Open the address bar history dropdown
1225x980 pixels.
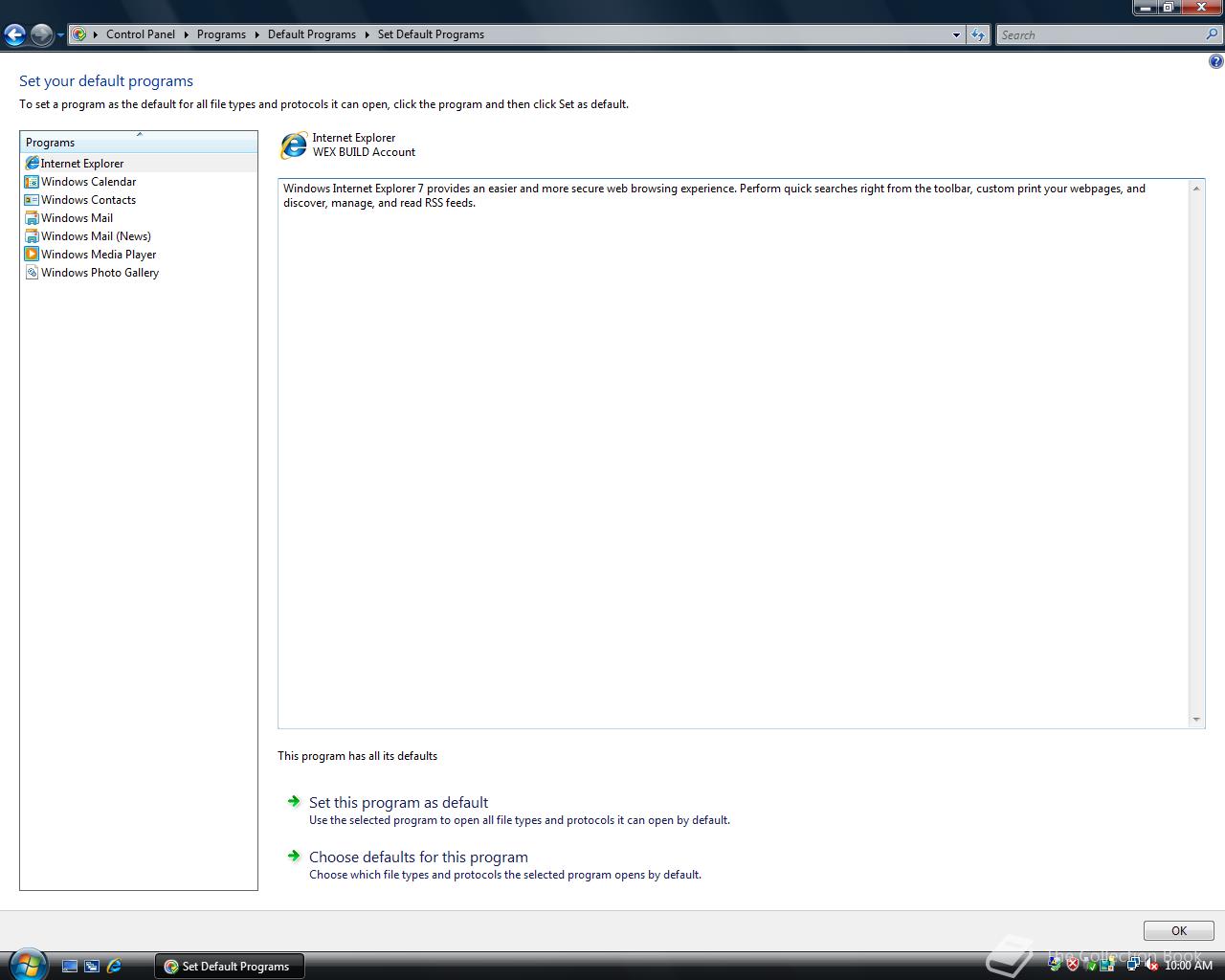coord(956,34)
